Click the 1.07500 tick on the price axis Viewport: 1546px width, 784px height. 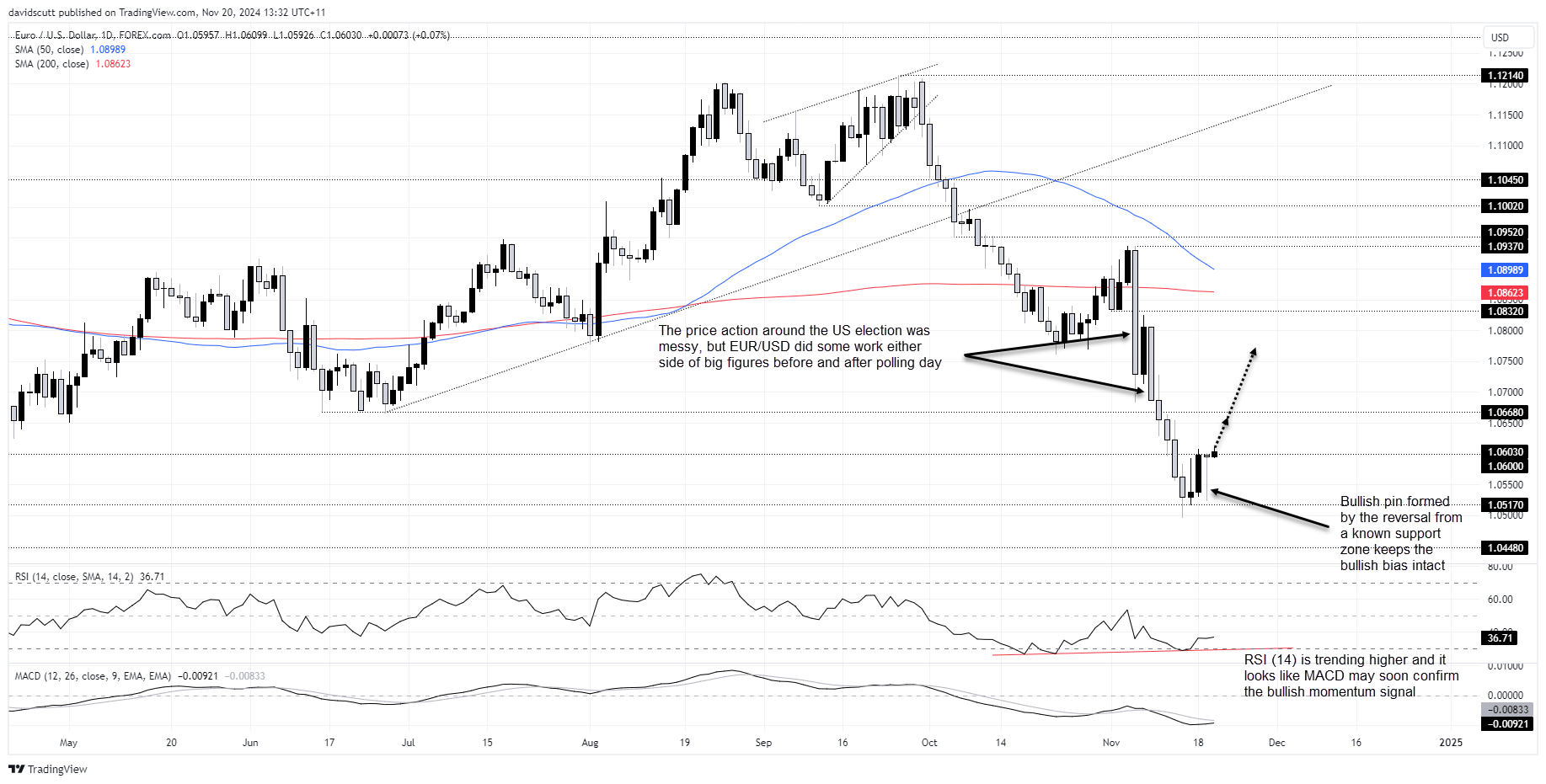click(x=1505, y=361)
